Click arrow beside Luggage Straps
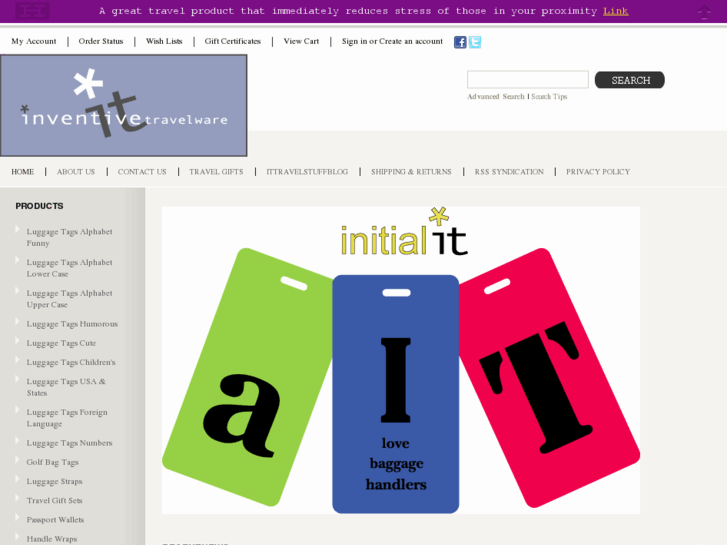727x545 pixels. click(x=17, y=479)
